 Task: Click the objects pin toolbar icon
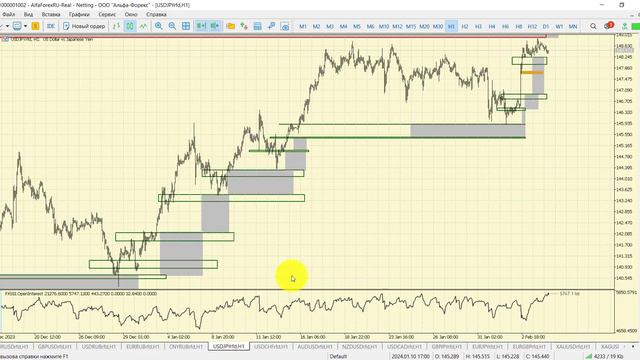click(x=271, y=26)
